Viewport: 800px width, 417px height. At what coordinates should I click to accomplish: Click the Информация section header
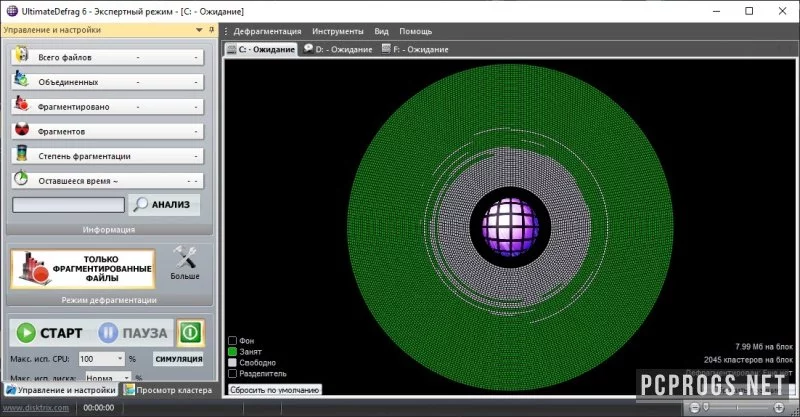pos(109,230)
